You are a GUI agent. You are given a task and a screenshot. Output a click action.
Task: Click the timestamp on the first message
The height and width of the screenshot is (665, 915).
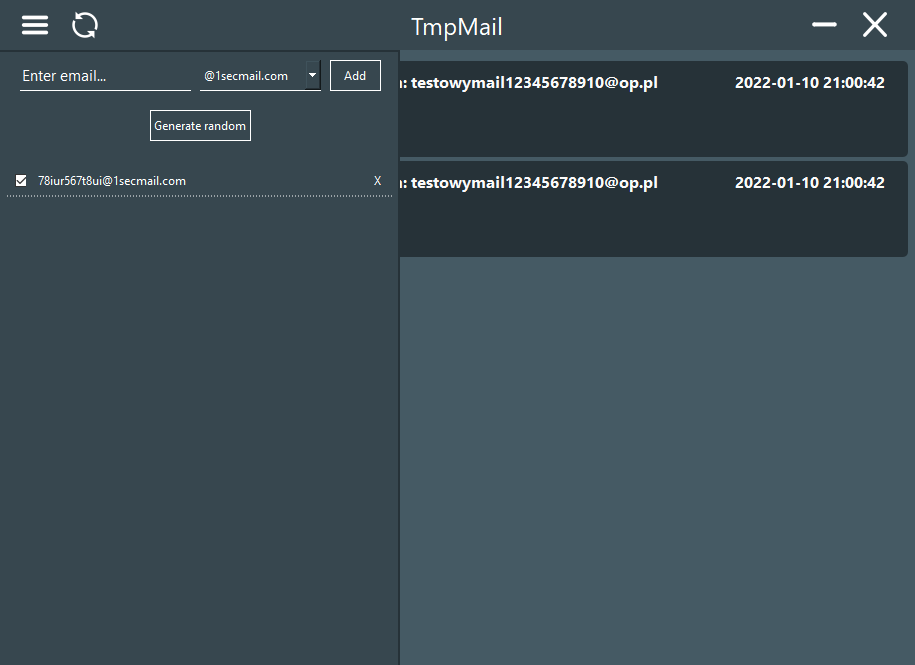tap(810, 82)
